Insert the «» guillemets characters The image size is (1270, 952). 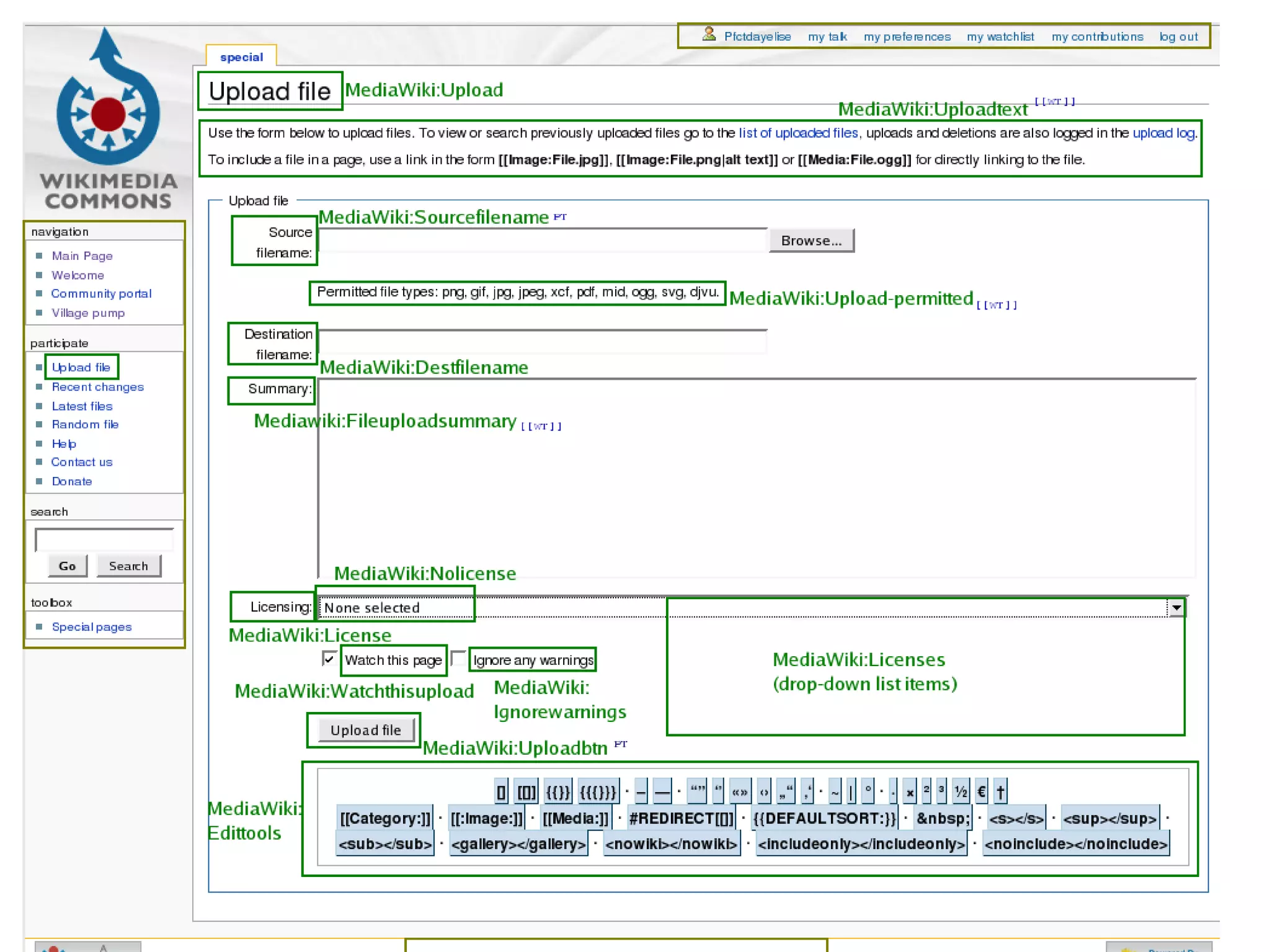pos(739,792)
